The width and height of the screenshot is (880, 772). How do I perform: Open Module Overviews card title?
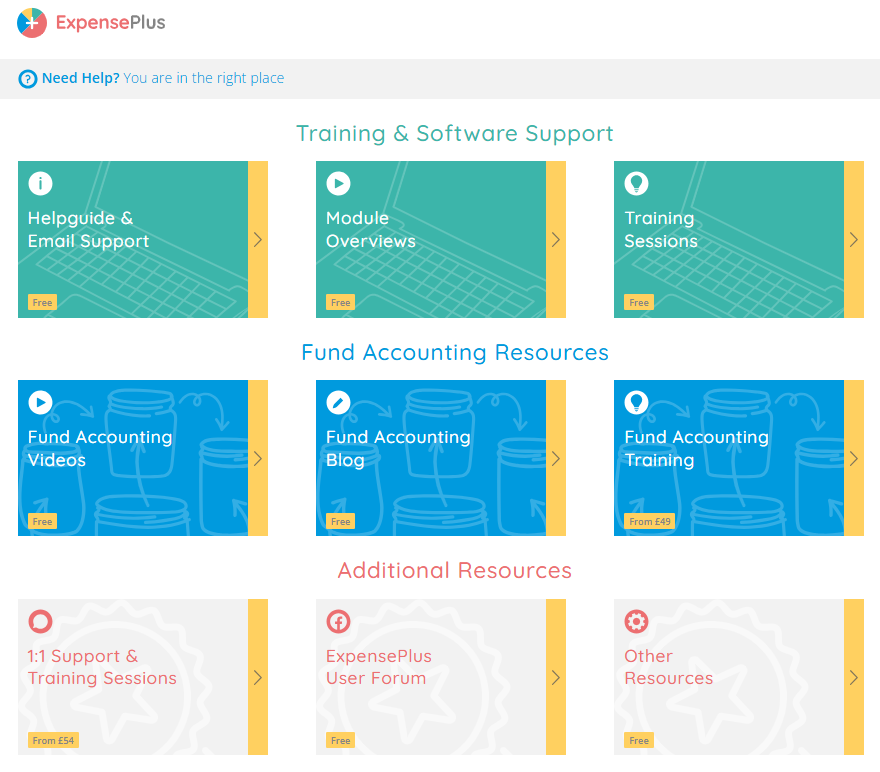pyautogui.click(x=370, y=229)
